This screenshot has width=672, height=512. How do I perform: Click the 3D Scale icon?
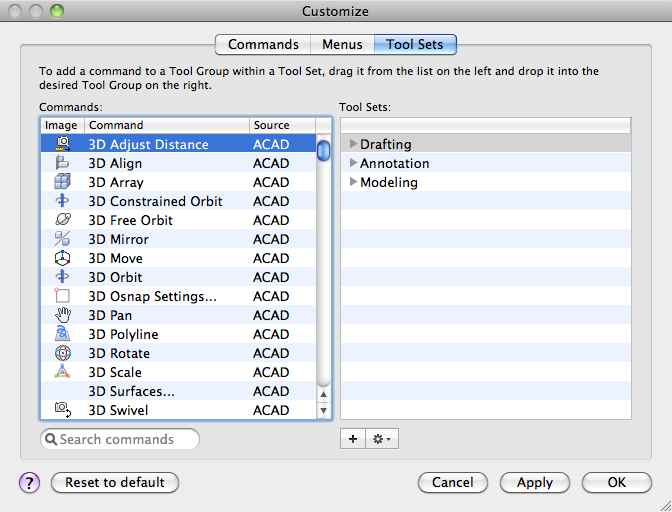[62, 372]
